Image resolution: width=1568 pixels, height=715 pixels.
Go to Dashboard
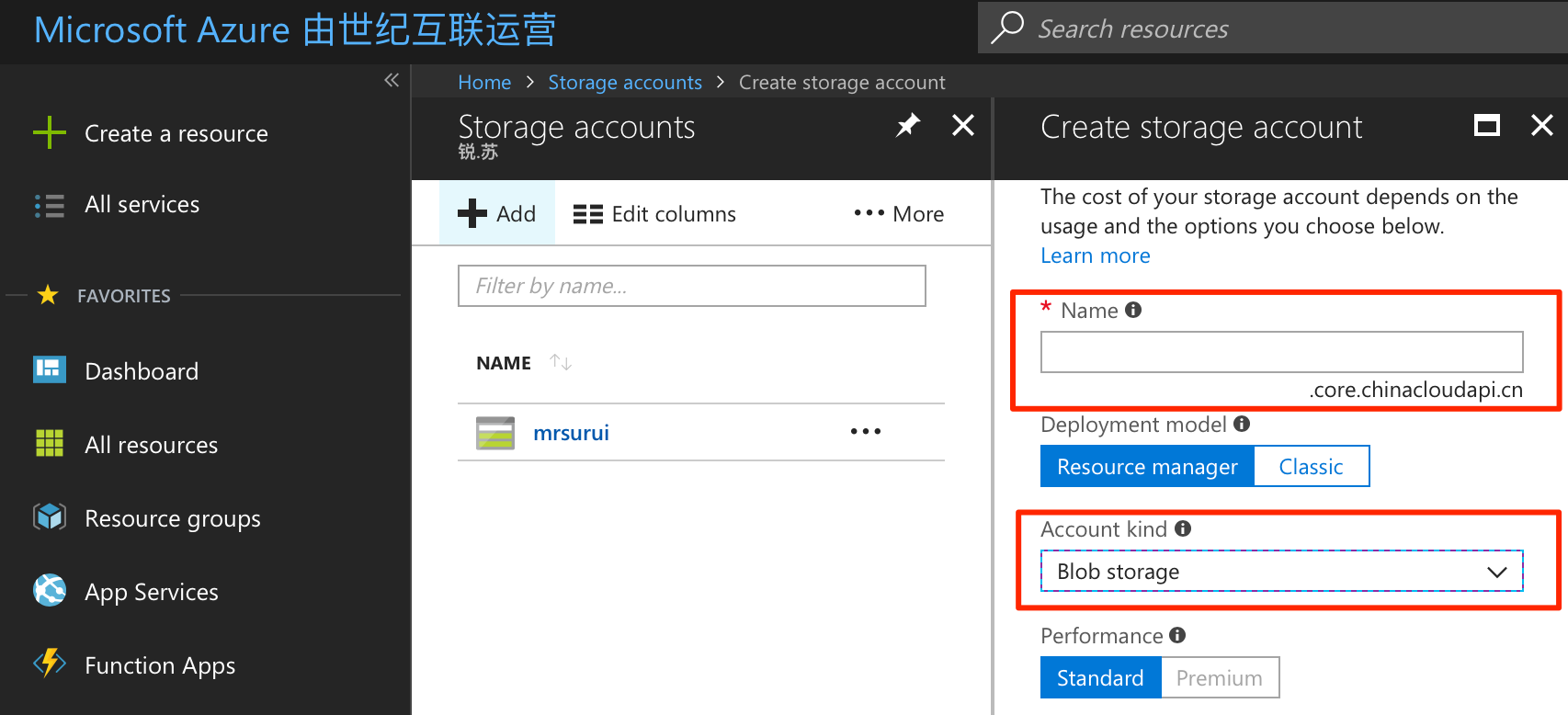[142, 371]
